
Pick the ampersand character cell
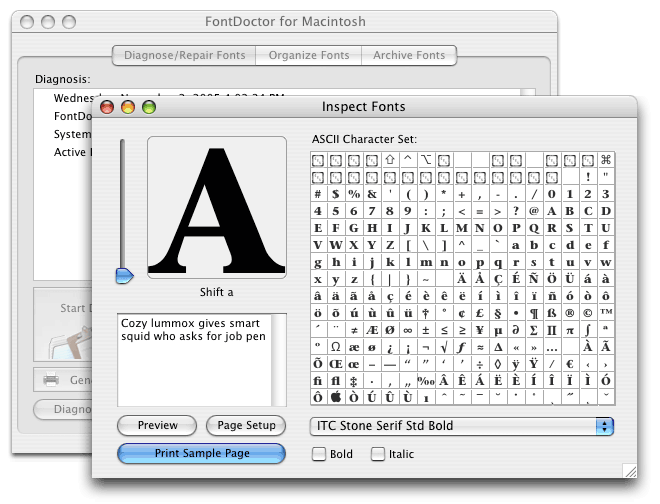[372, 194]
